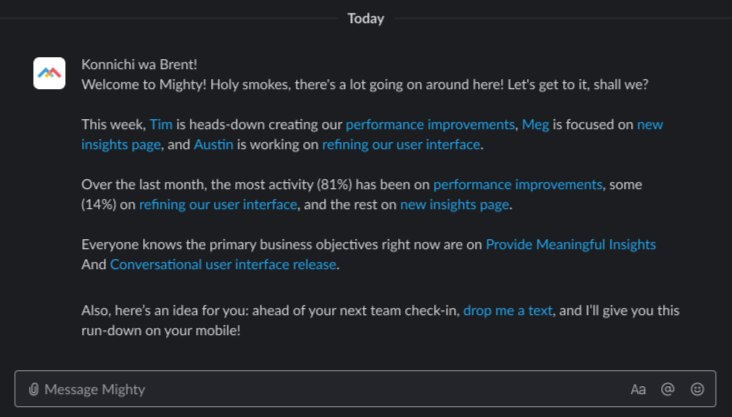The image size is (732, 417).
Task: Open Meg's profile link
Action: (x=535, y=125)
